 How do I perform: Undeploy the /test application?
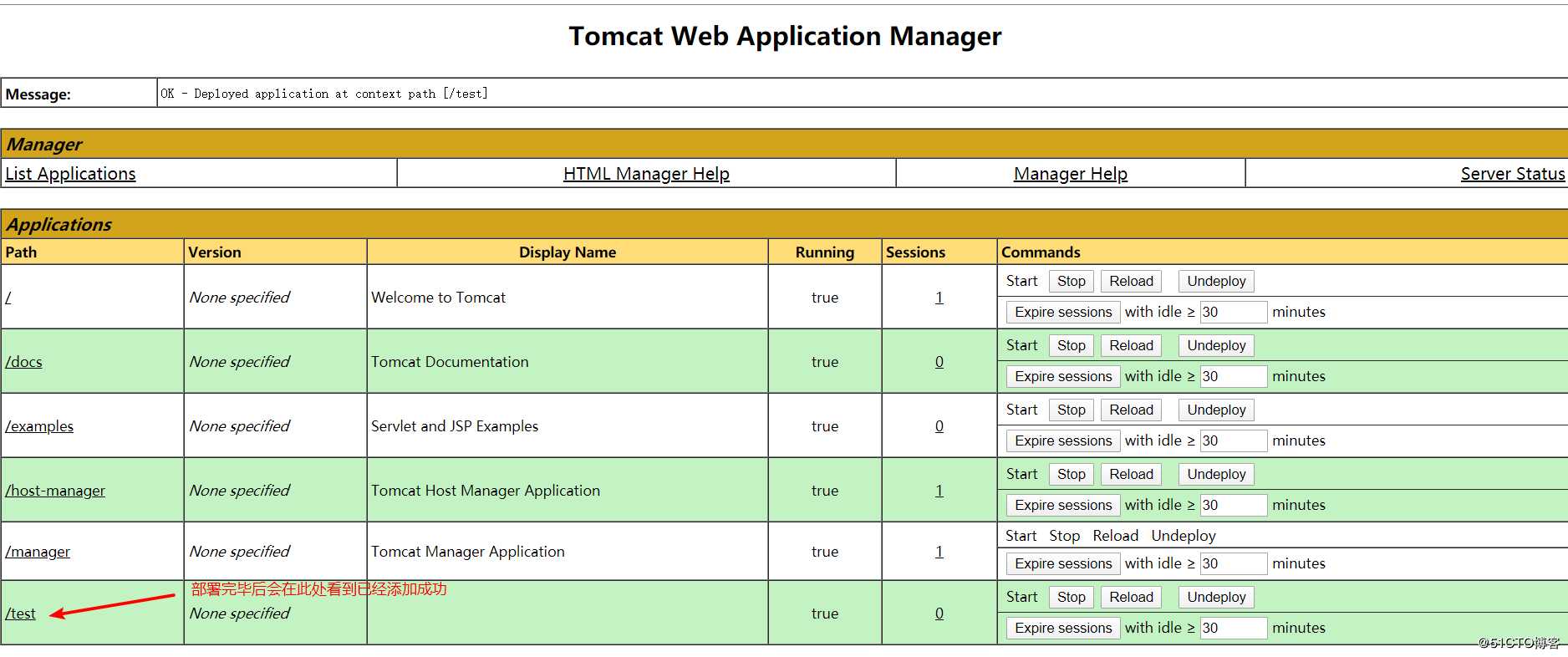point(1216,598)
